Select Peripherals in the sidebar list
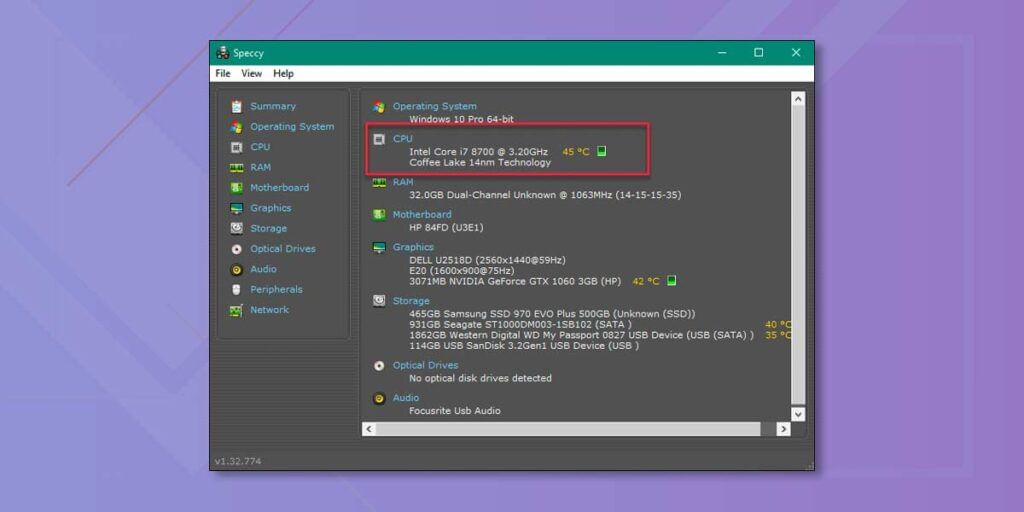This screenshot has width=1024, height=512. pos(276,289)
